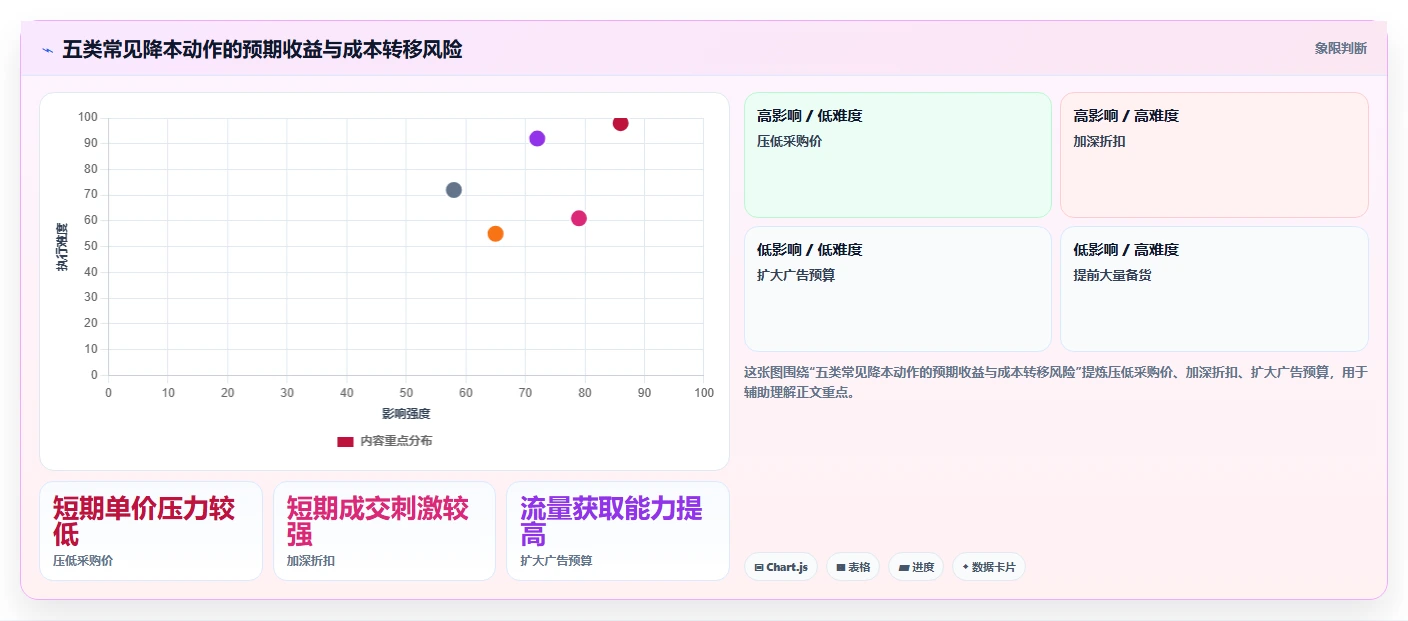The image size is (1408, 621).
Task: Click the 流量获取能力提高 data card
Action: pyautogui.click(x=618, y=531)
